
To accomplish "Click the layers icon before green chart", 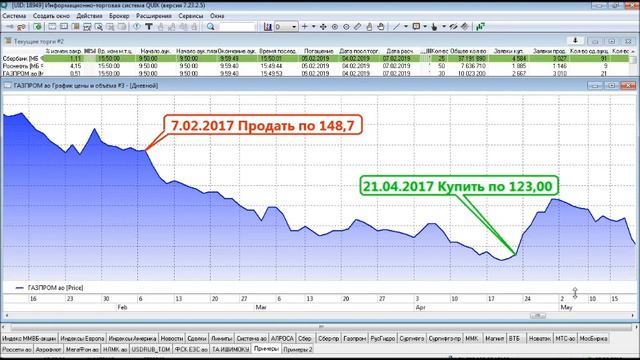I will [x=465, y=27].
